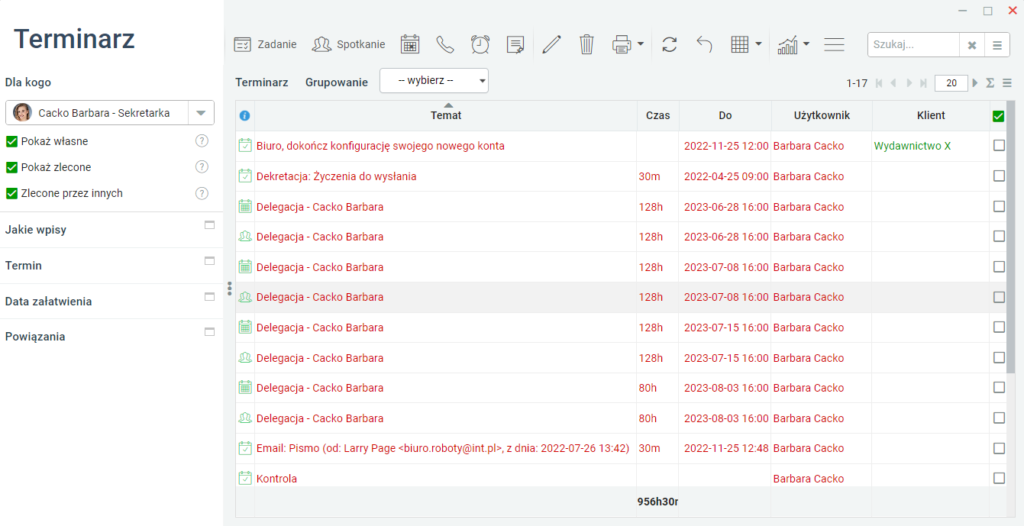Open search options menu icon
Image resolution: width=1024 pixels, height=526 pixels.
pyautogui.click(x=997, y=45)
